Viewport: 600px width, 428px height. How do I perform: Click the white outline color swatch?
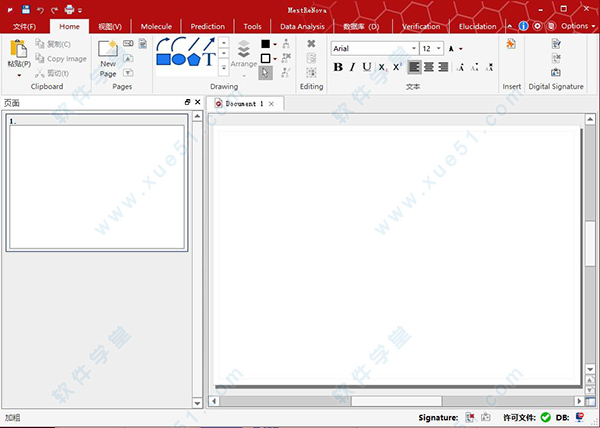click(266, 59)
